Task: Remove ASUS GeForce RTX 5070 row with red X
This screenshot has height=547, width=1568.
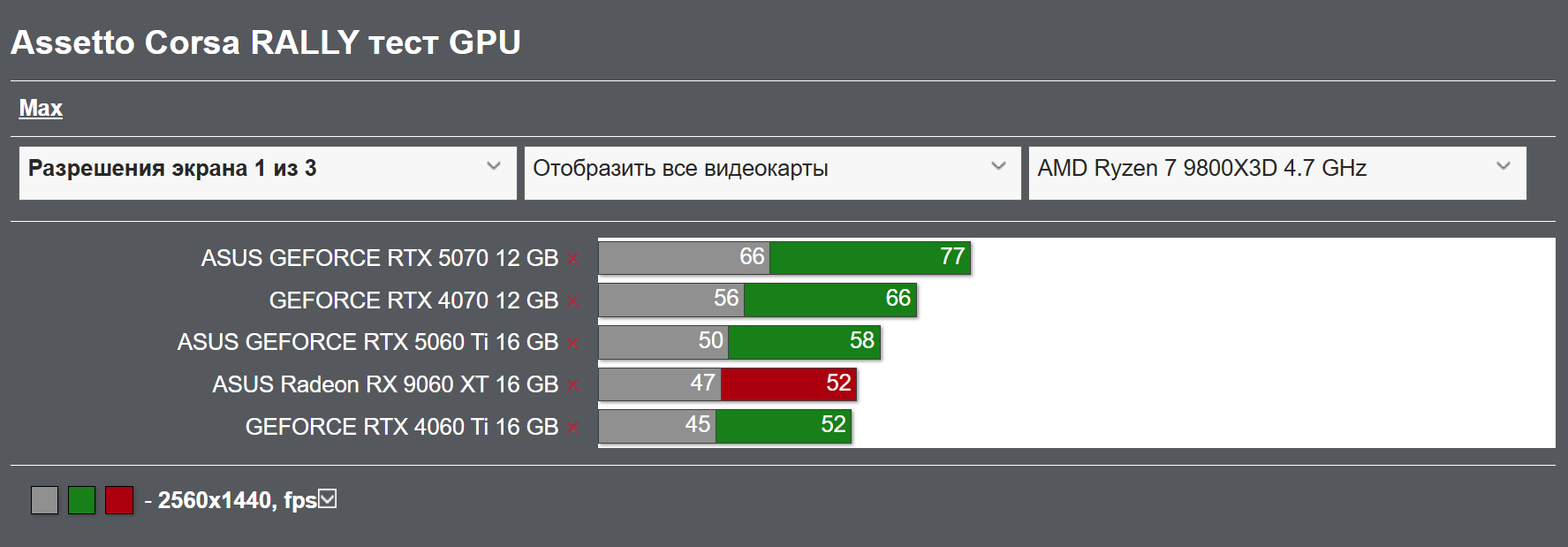Action: 572,259
